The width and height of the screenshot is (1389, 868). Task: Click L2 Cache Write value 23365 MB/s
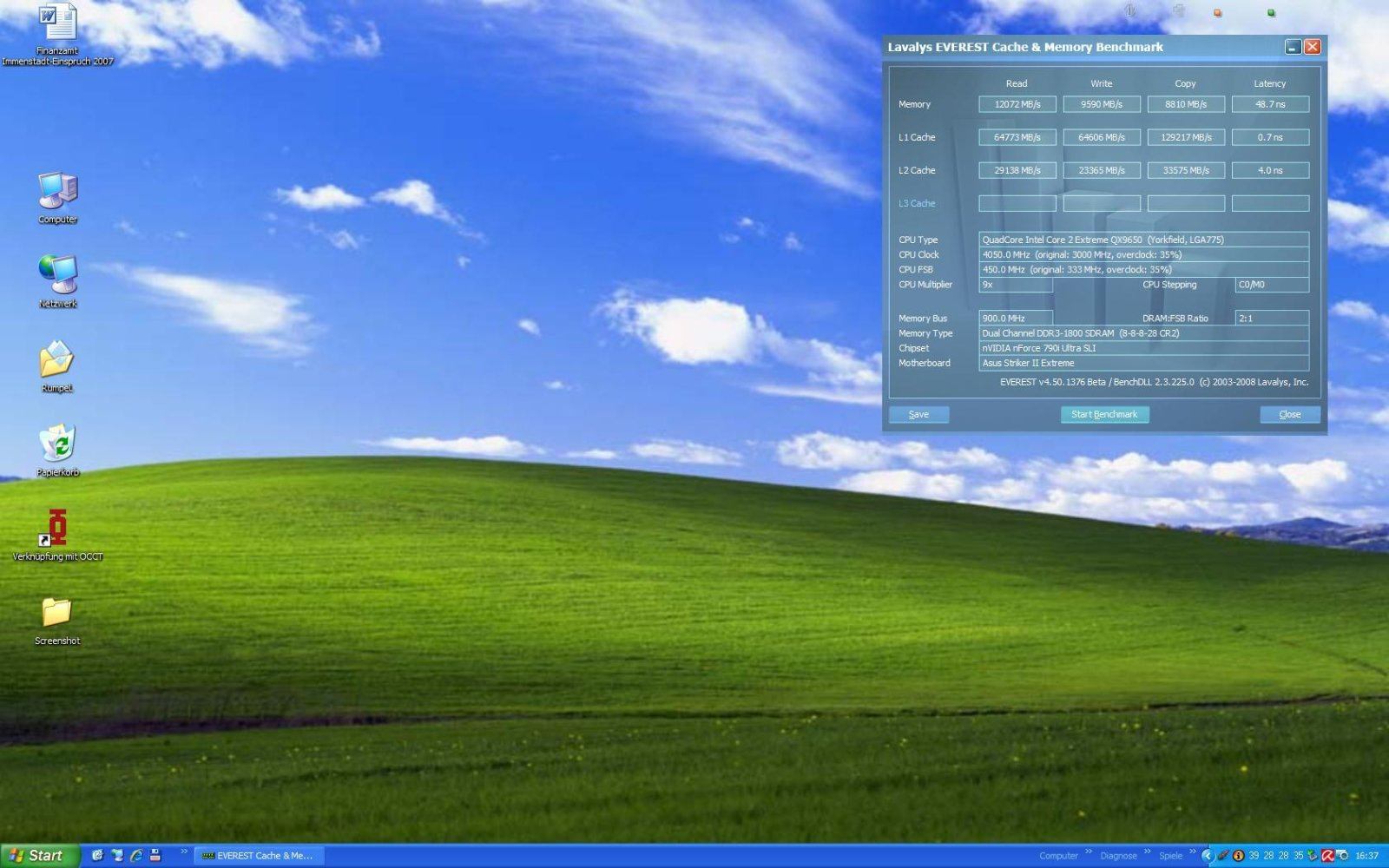coord(1102,170)
